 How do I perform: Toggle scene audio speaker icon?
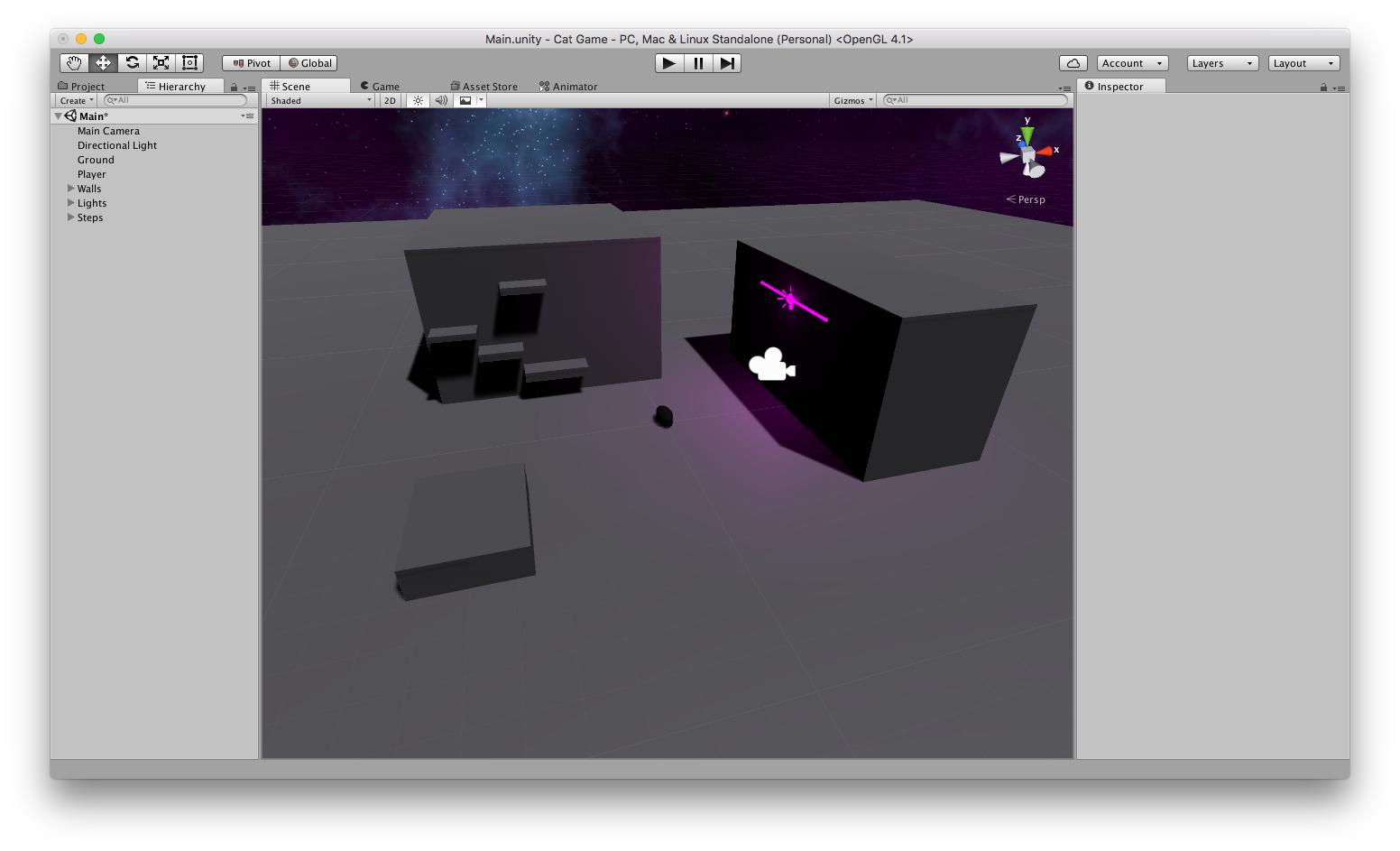point(441,101)
